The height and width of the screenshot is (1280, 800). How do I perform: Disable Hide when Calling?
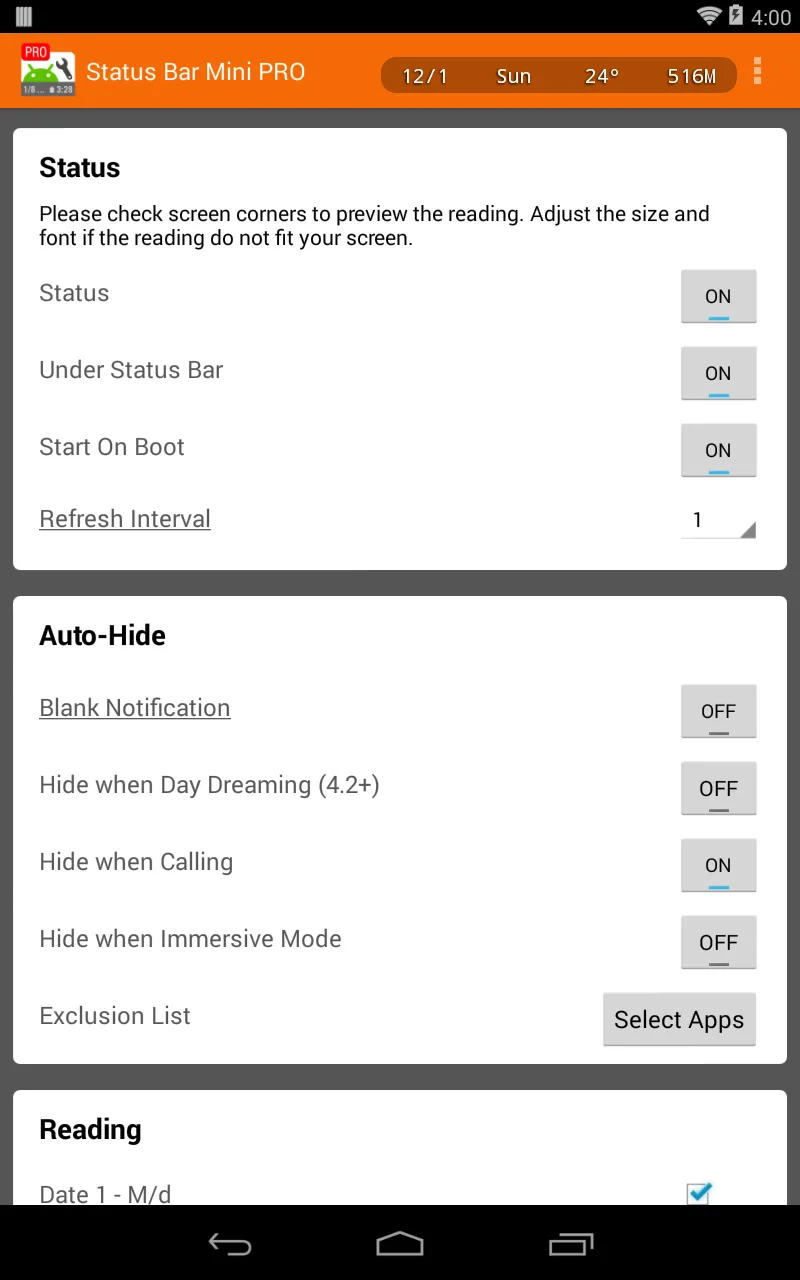718,866
